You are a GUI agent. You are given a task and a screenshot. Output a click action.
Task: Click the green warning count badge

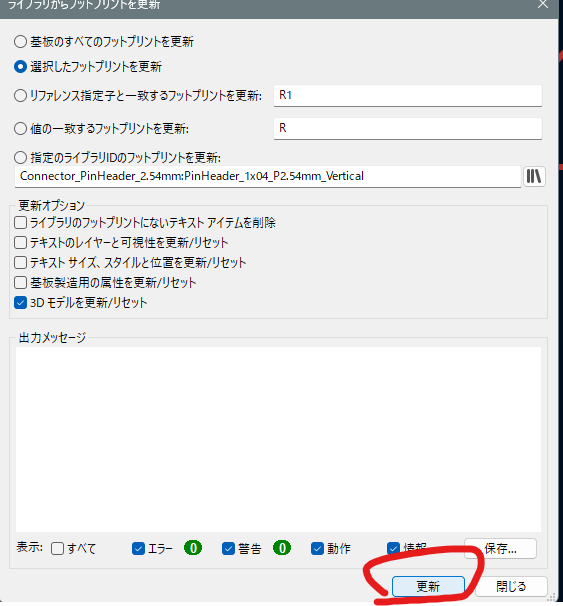click(x=282, y=548)
